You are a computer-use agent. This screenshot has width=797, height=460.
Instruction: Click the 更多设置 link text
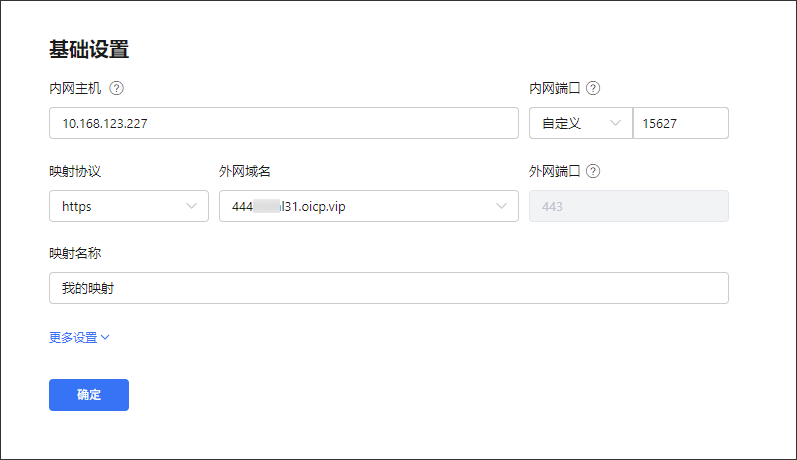(73, 338)
